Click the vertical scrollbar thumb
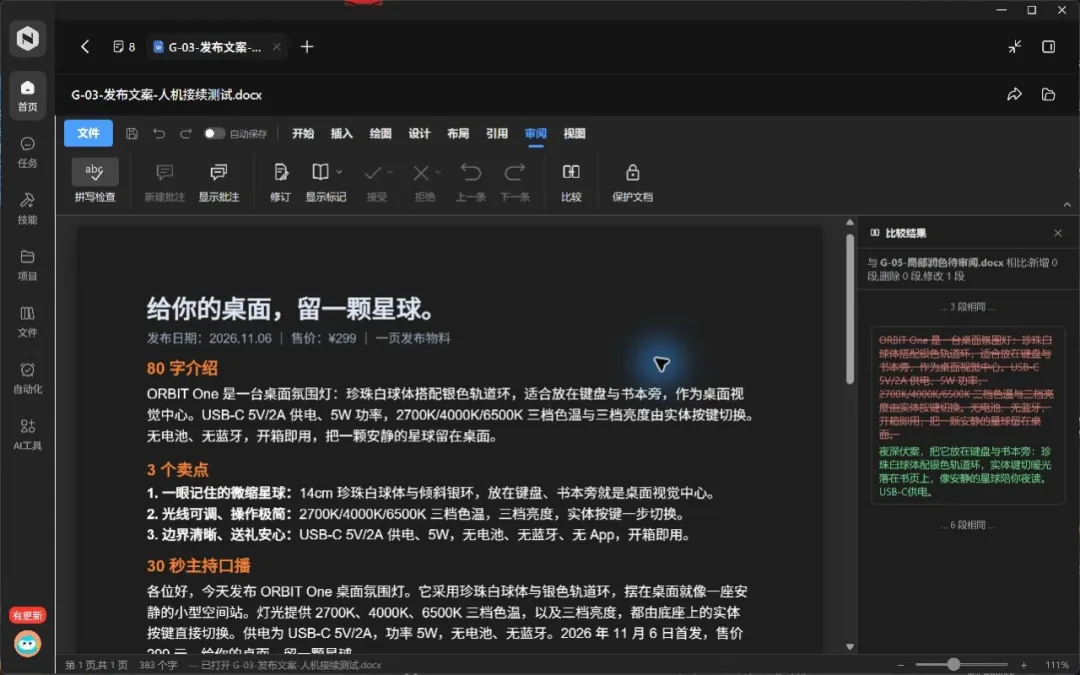 coord(850,309)
